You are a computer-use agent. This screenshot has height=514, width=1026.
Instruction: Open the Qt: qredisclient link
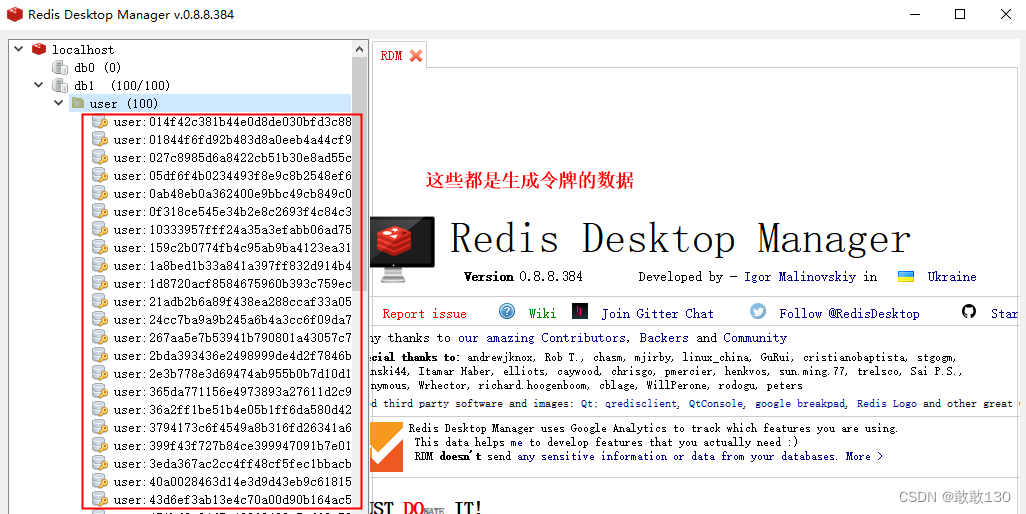[629, 403]
